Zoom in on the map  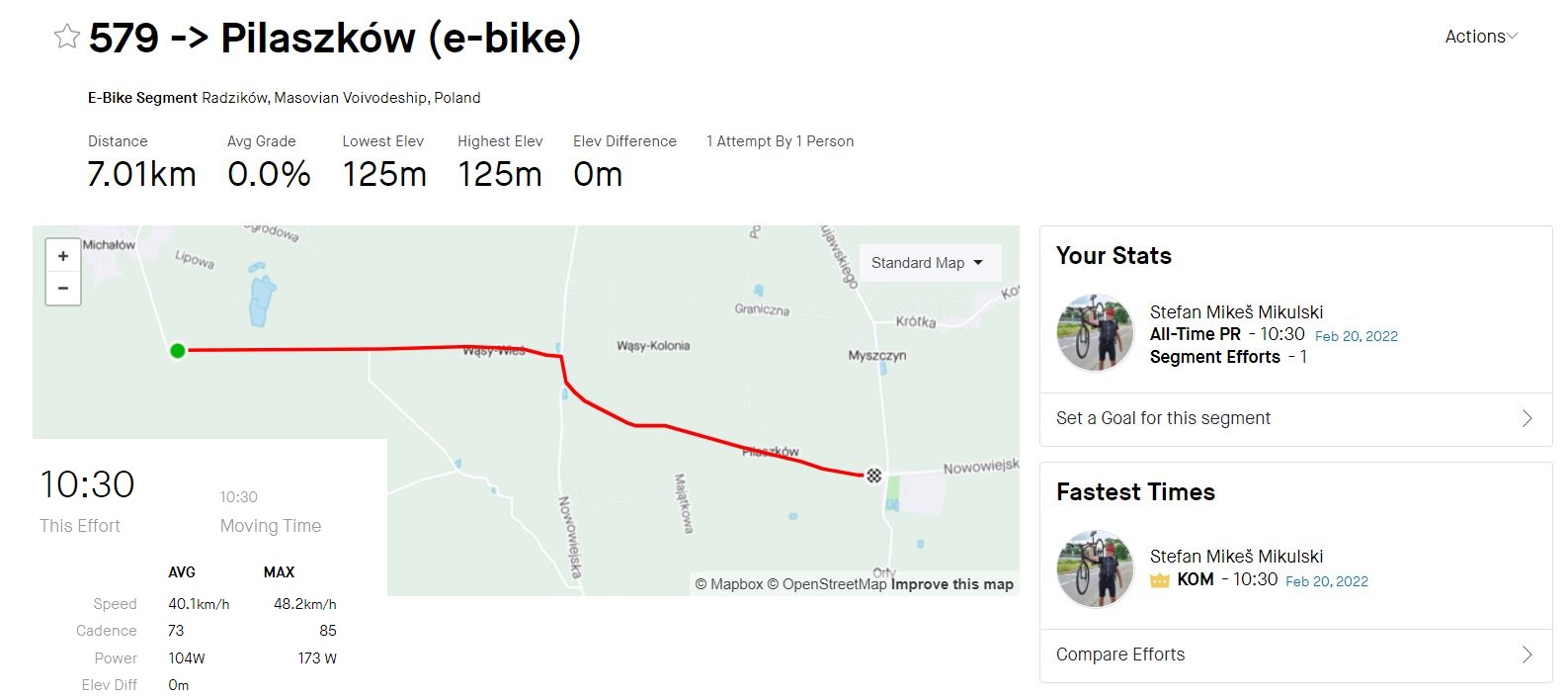click(63, 256)
